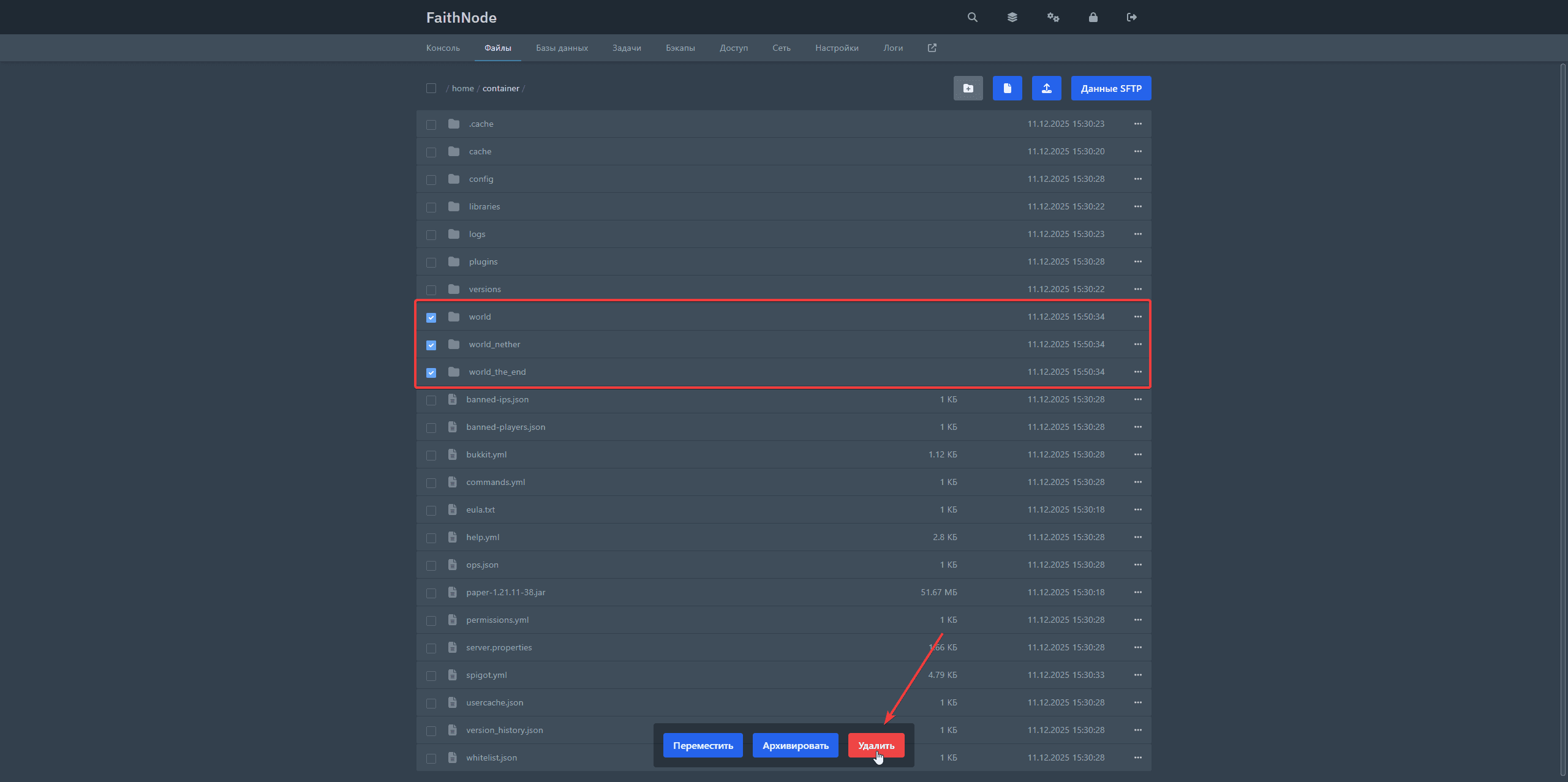Uncheck the world folder checkbox
Screen dimensions: 1568x782
431,317
